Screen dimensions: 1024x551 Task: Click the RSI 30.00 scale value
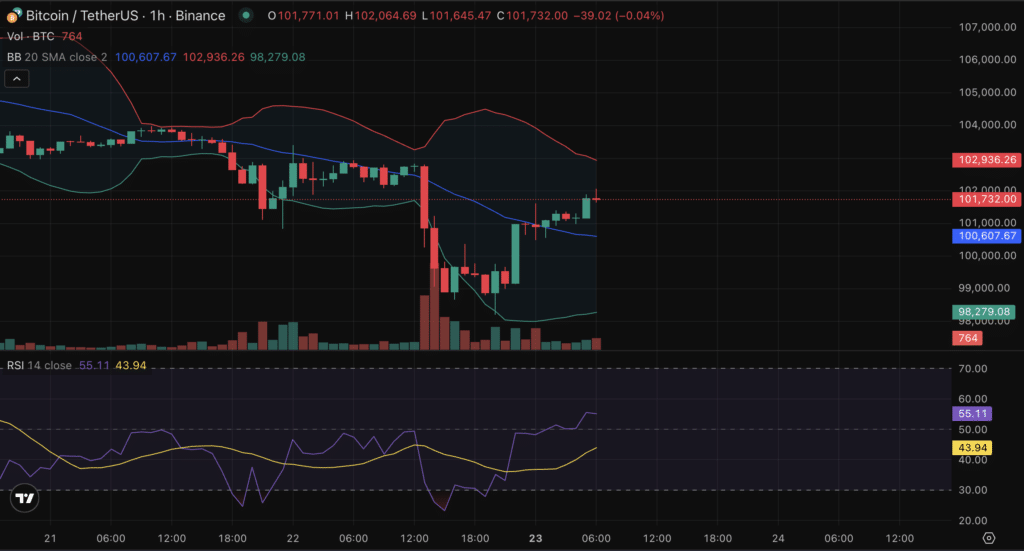[972, 490]
